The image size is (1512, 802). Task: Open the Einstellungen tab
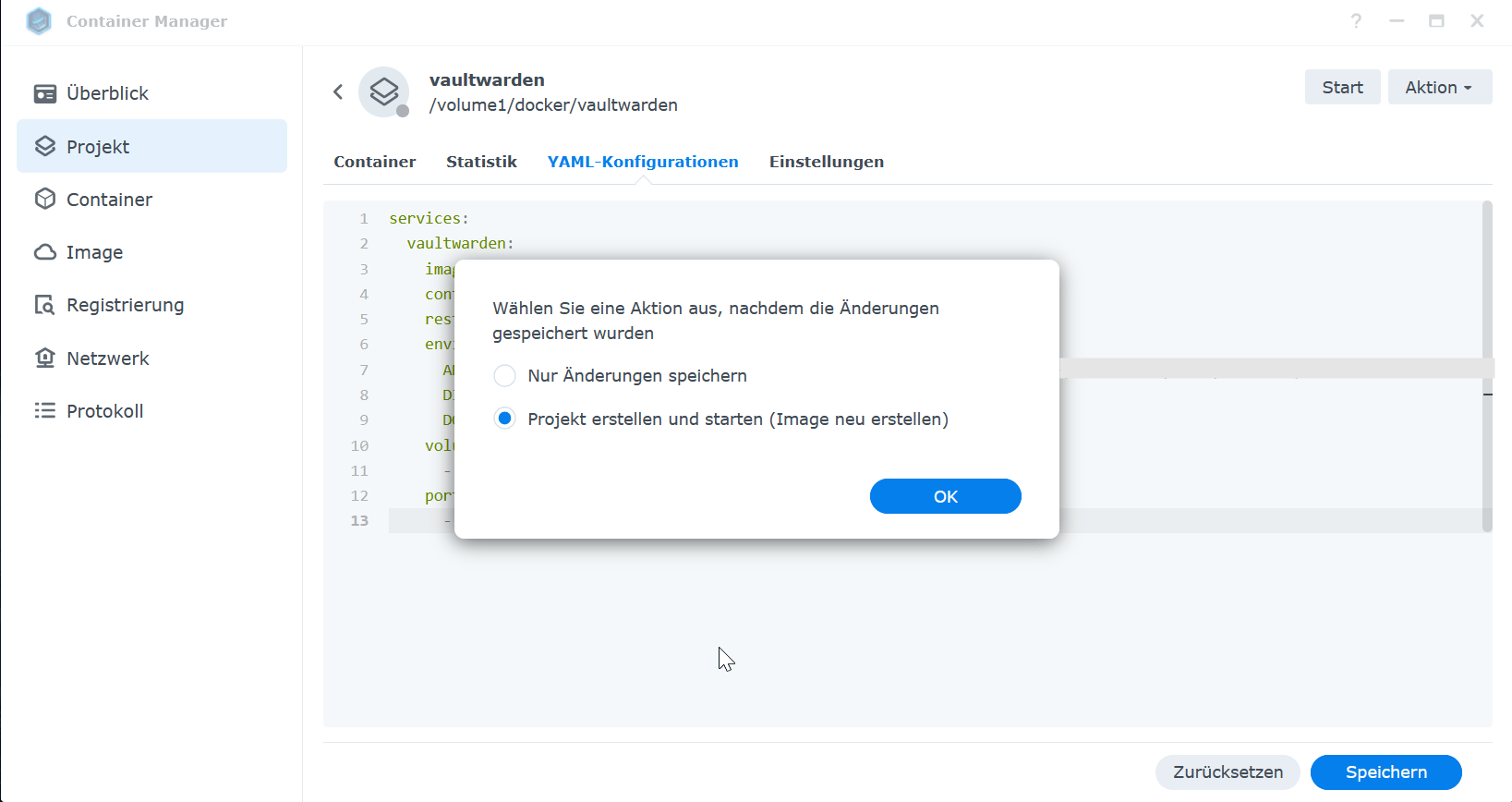coord(826,162)
